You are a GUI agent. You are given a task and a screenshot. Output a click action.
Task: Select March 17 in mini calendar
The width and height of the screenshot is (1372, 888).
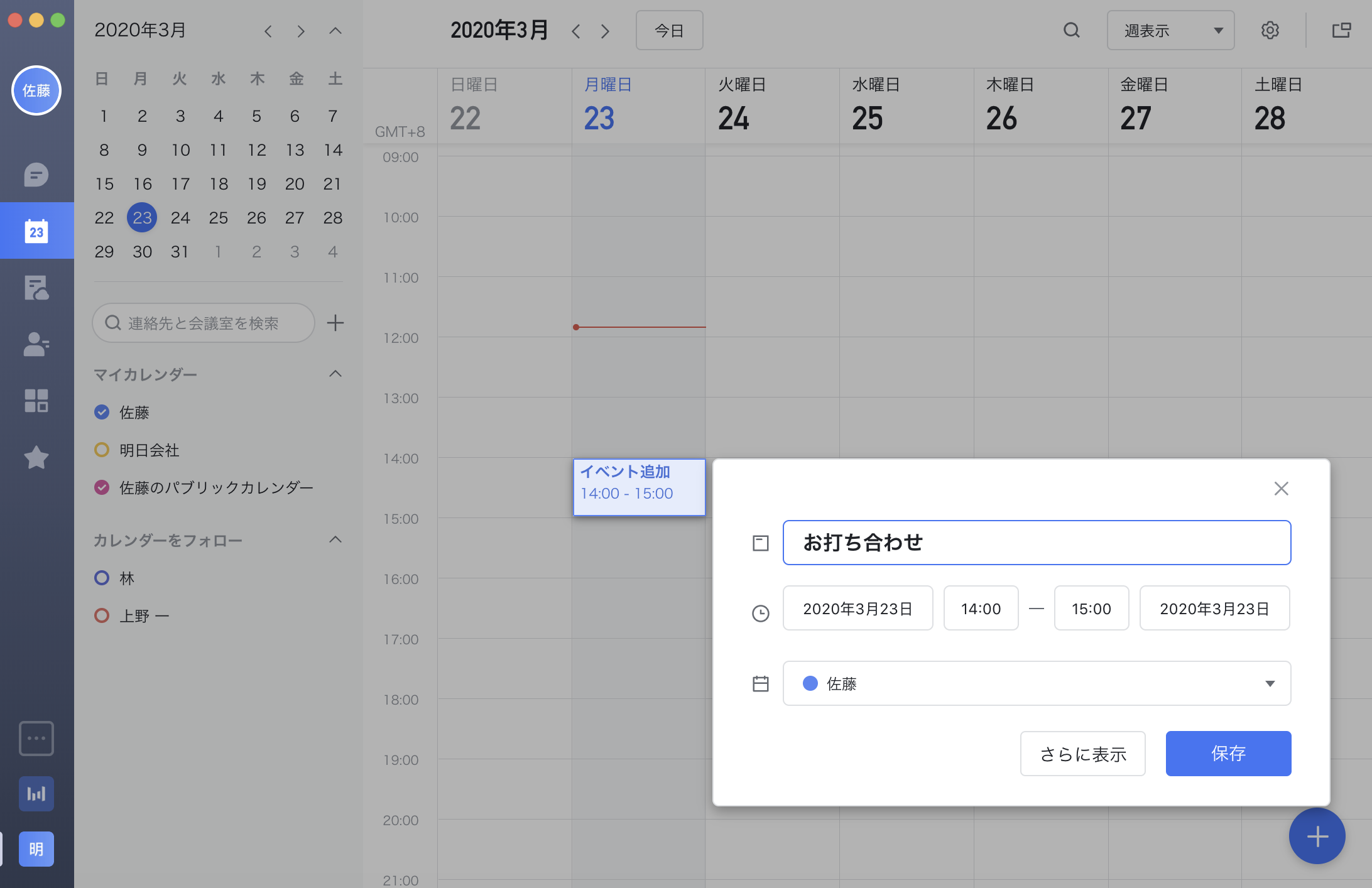[x=180, y=184]
